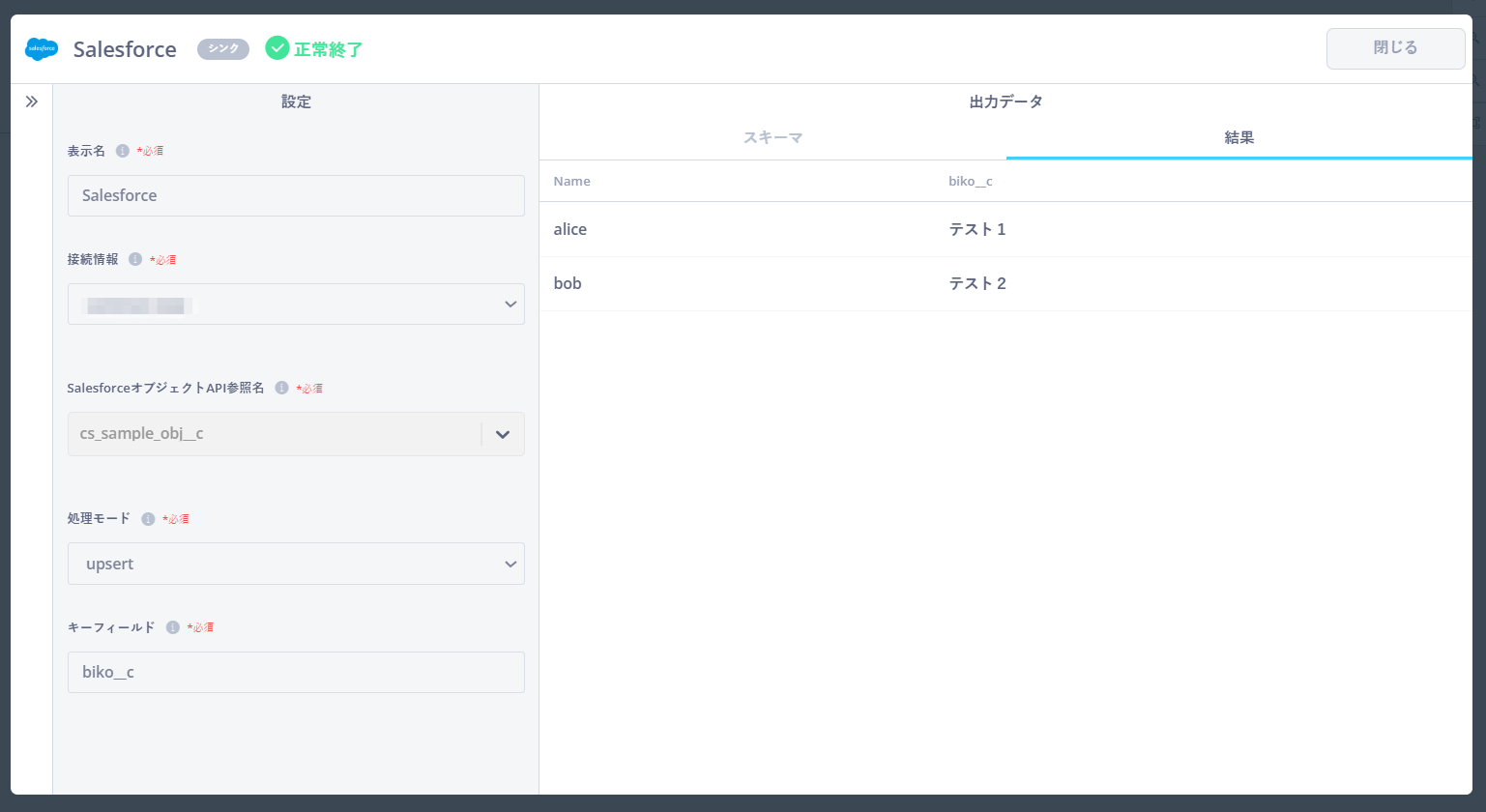This screenshot has height=812, width=1486.
Task: Click the シンク badge
Action: pos(223,48)
